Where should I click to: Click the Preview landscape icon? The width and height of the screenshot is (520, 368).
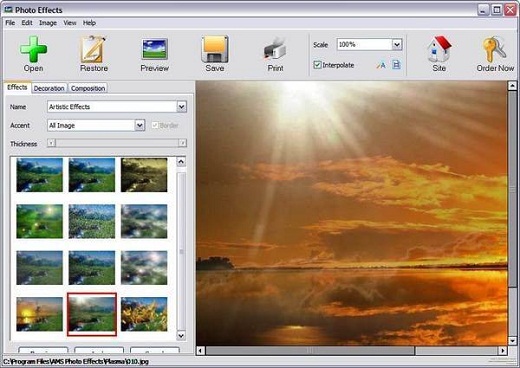coord(154,49)
